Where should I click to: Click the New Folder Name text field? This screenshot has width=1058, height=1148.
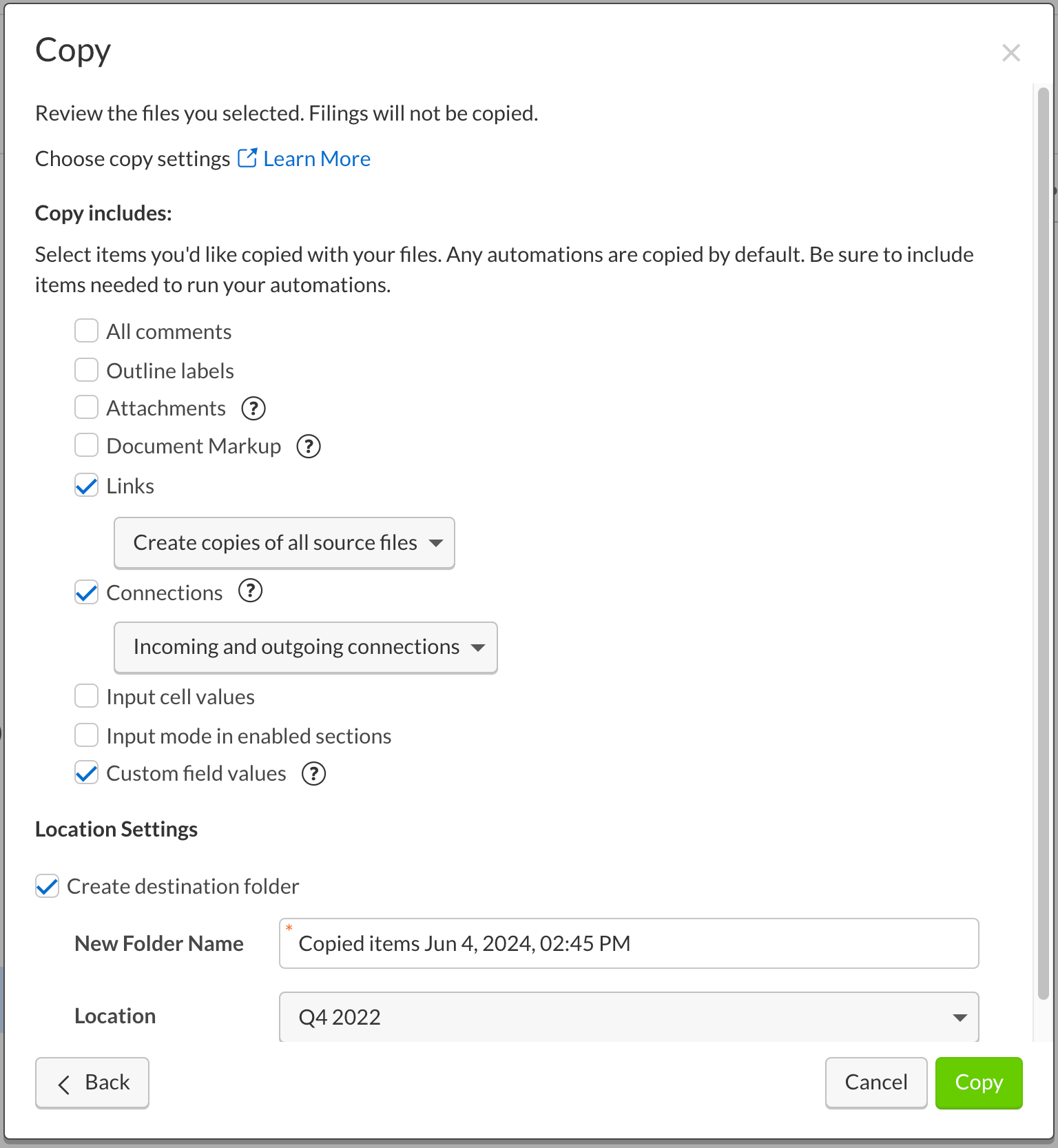coord(629,943)
